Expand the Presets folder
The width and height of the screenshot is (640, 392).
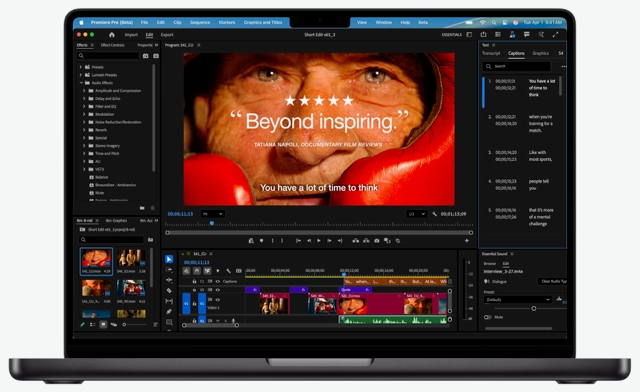[x=80, y=67]
